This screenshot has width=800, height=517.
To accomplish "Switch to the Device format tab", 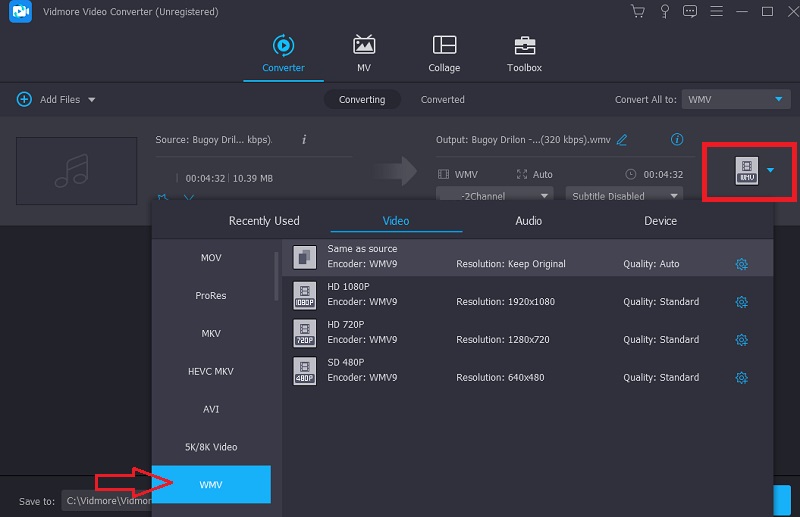I will click(660, 221).
